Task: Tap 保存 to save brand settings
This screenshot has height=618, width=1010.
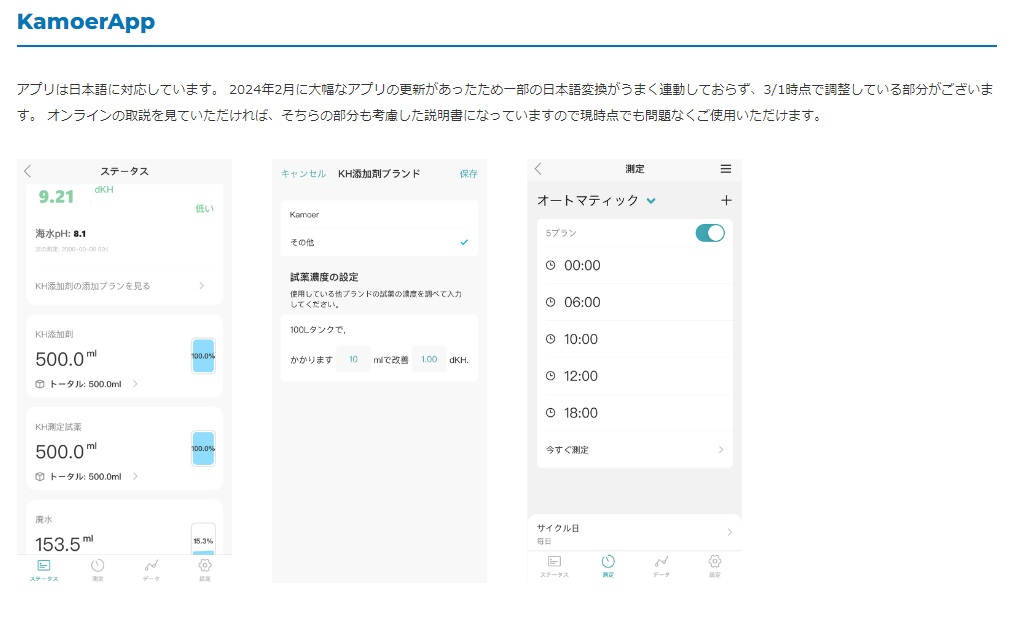Action: click(x=468, y=173)
